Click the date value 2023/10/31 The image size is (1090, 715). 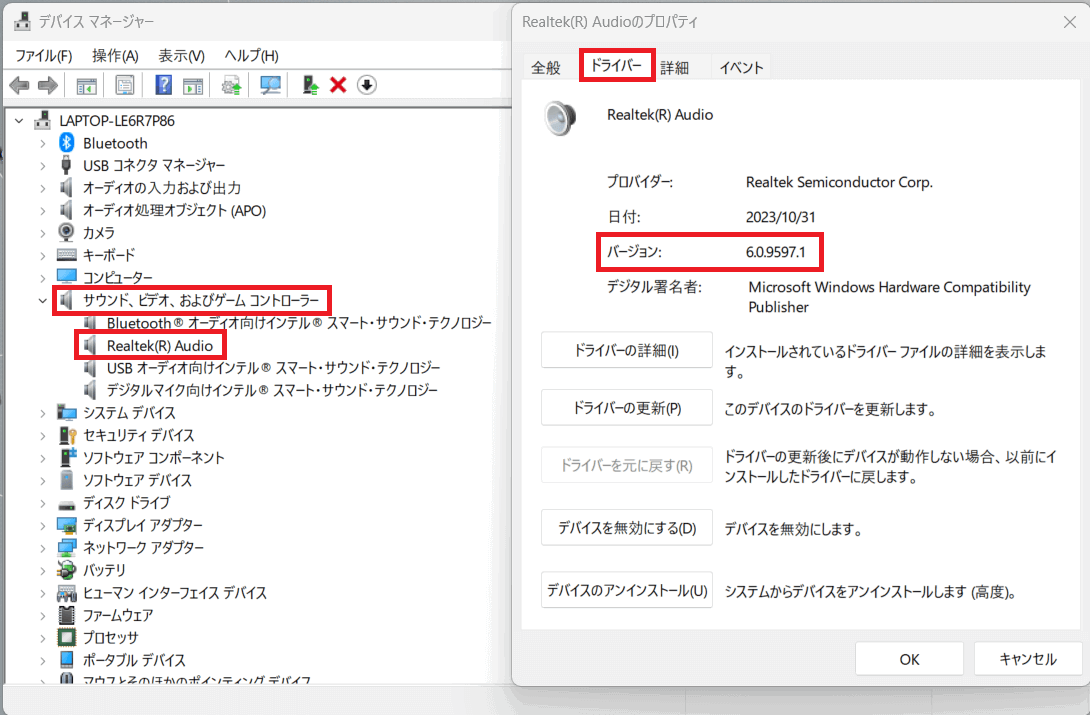click(780, 217)
